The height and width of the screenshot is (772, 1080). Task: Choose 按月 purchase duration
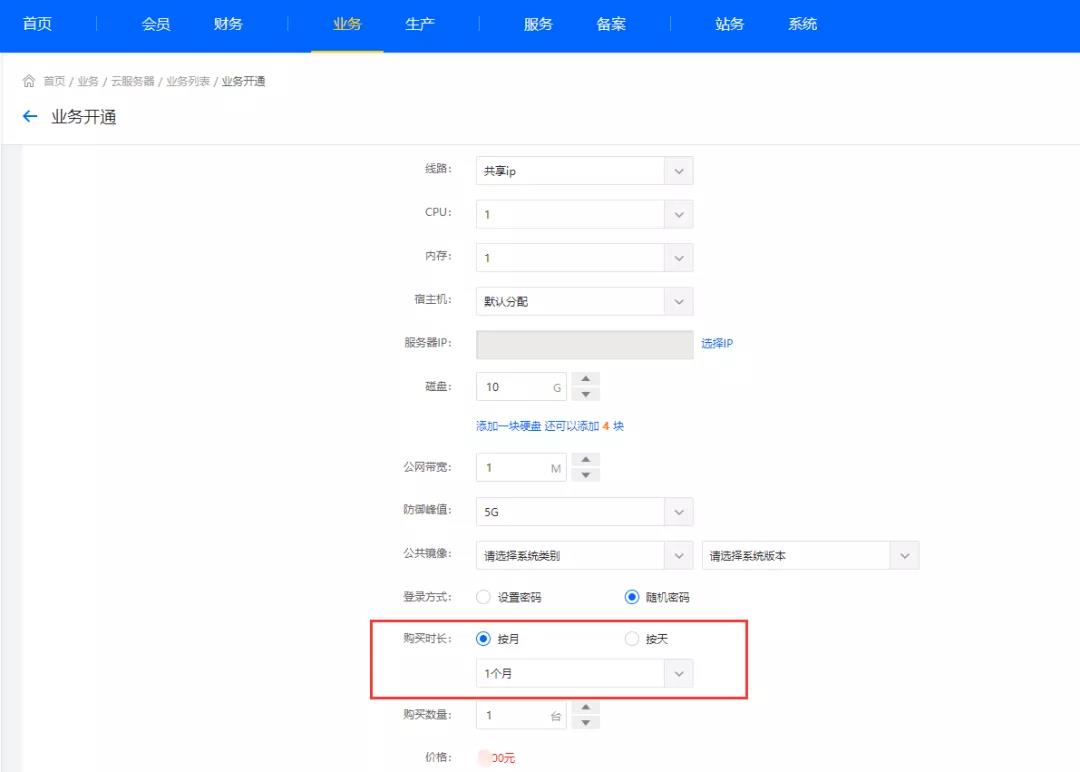tap(484, 638)
